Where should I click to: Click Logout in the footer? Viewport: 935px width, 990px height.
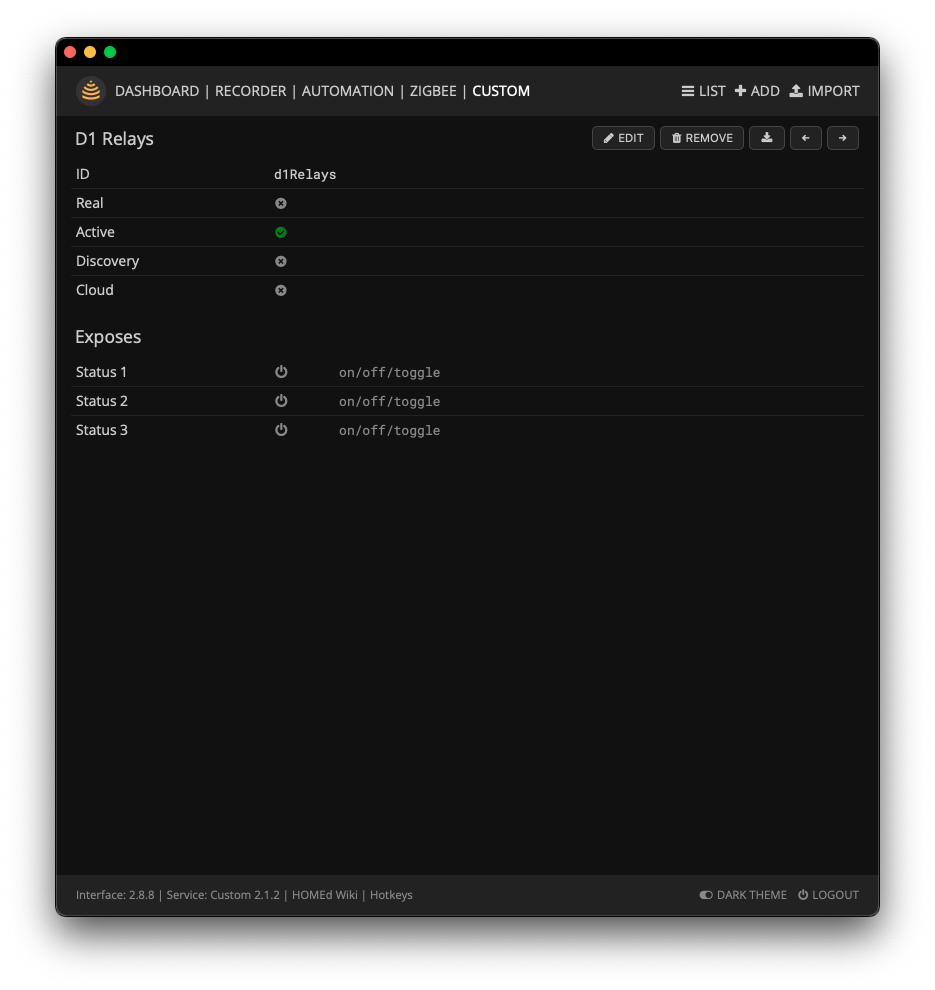pos(828,895)
